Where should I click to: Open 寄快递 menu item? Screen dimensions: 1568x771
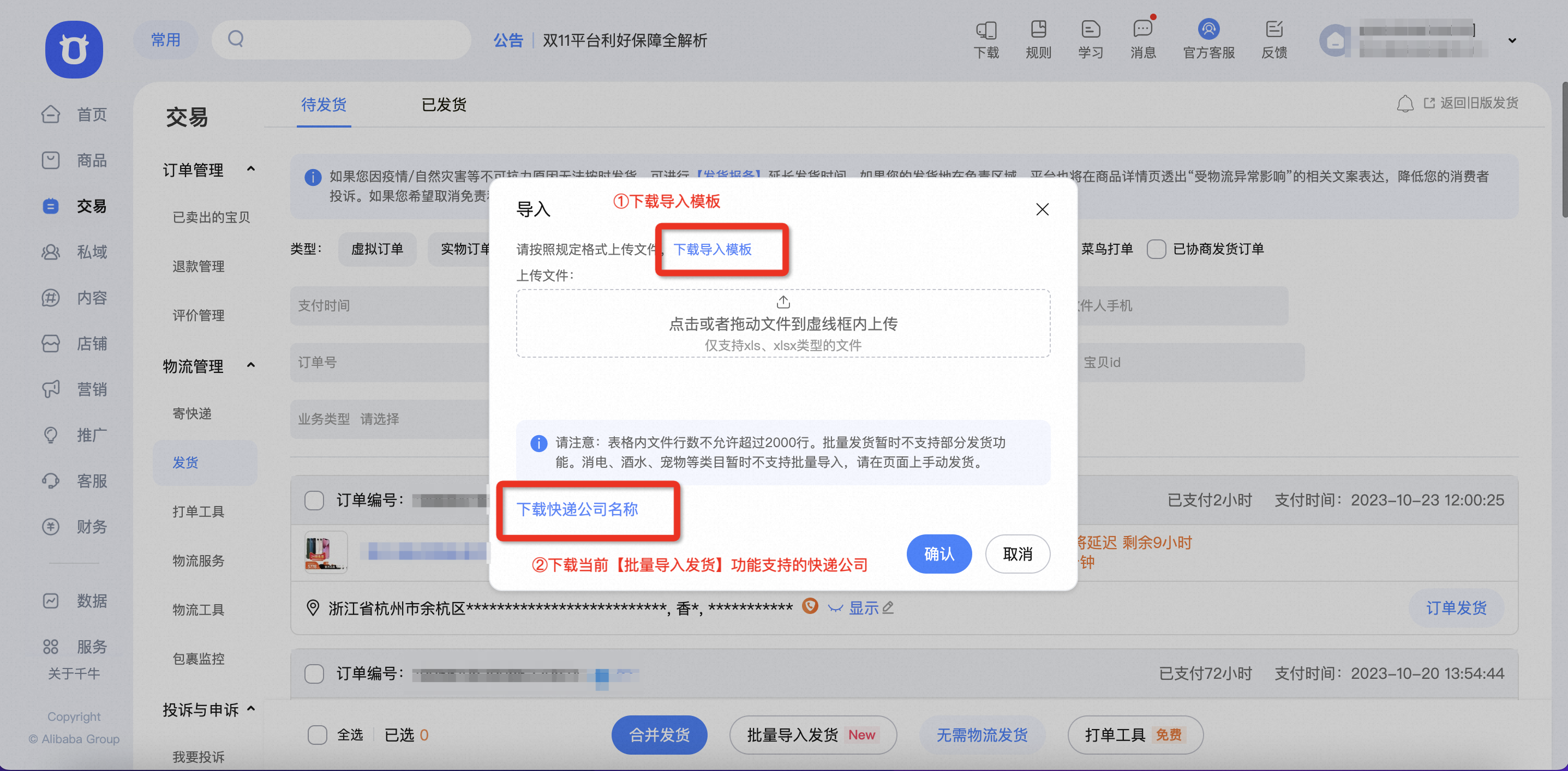(x=191, y=413)
